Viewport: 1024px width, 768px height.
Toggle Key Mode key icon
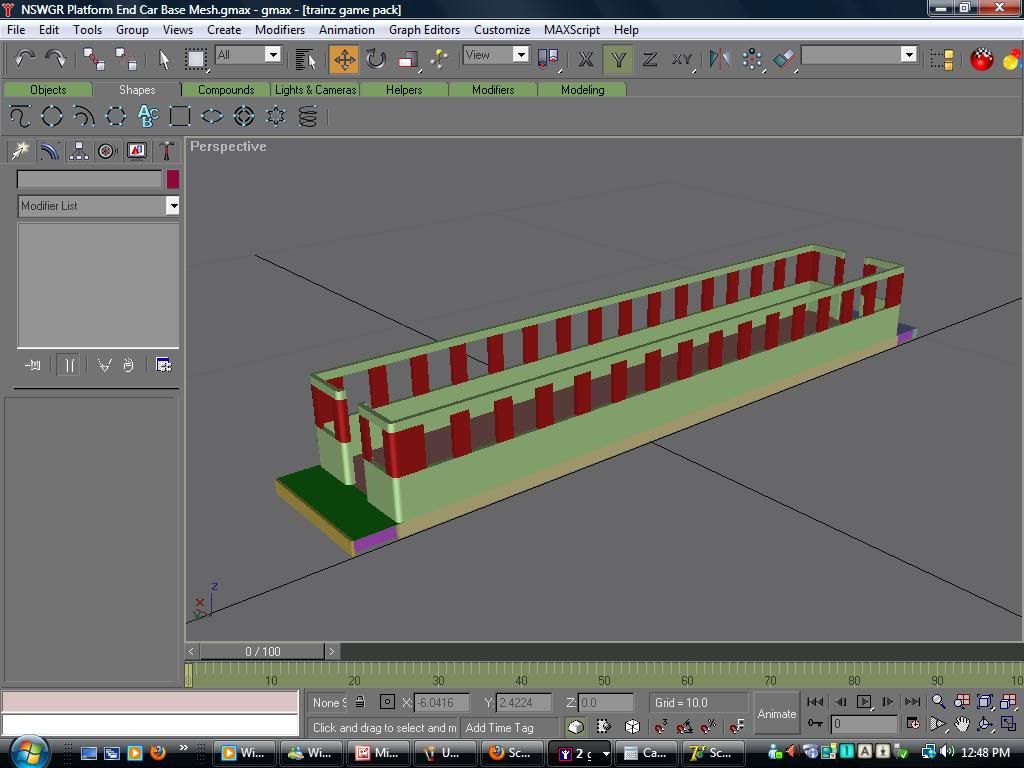coord(815,724)
